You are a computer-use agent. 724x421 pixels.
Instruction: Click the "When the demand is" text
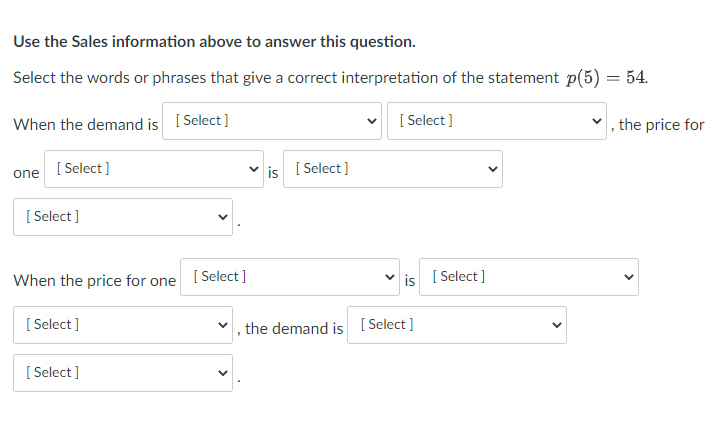click(x=86, y=125)
